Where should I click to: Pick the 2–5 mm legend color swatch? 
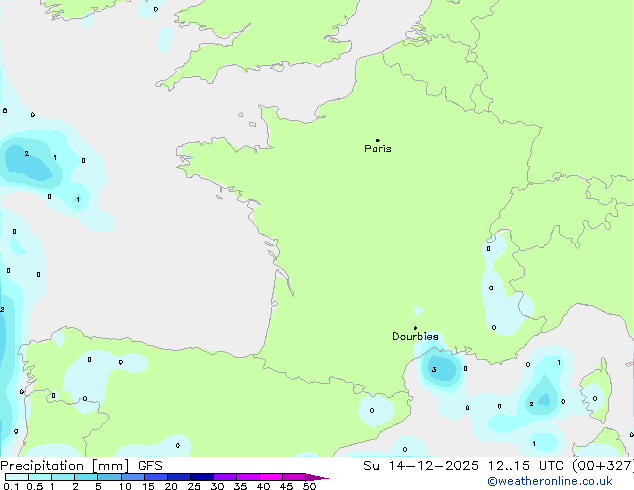coord(86,477)
